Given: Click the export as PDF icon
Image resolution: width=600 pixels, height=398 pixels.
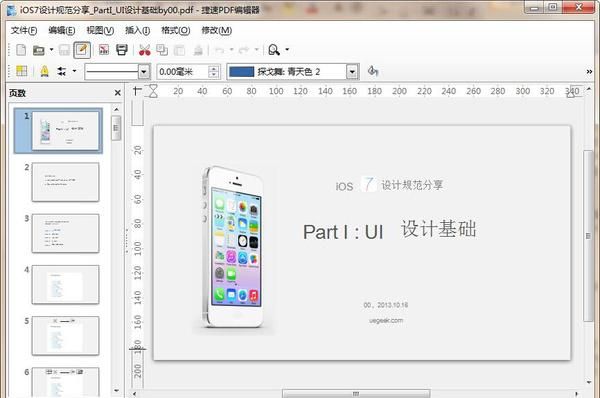Looking at the screenshot, I should pos(104,50).
